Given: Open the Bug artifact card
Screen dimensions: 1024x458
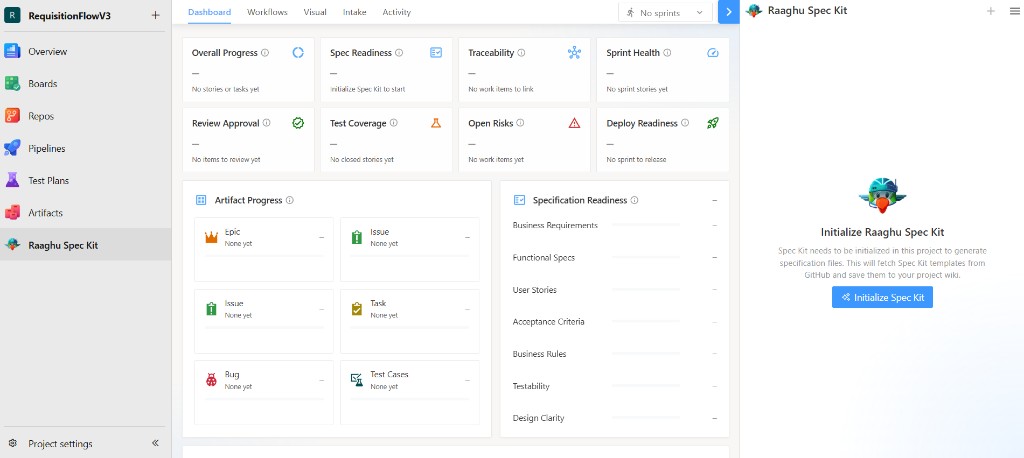Looking at the screenshot, I should point(264,393).
